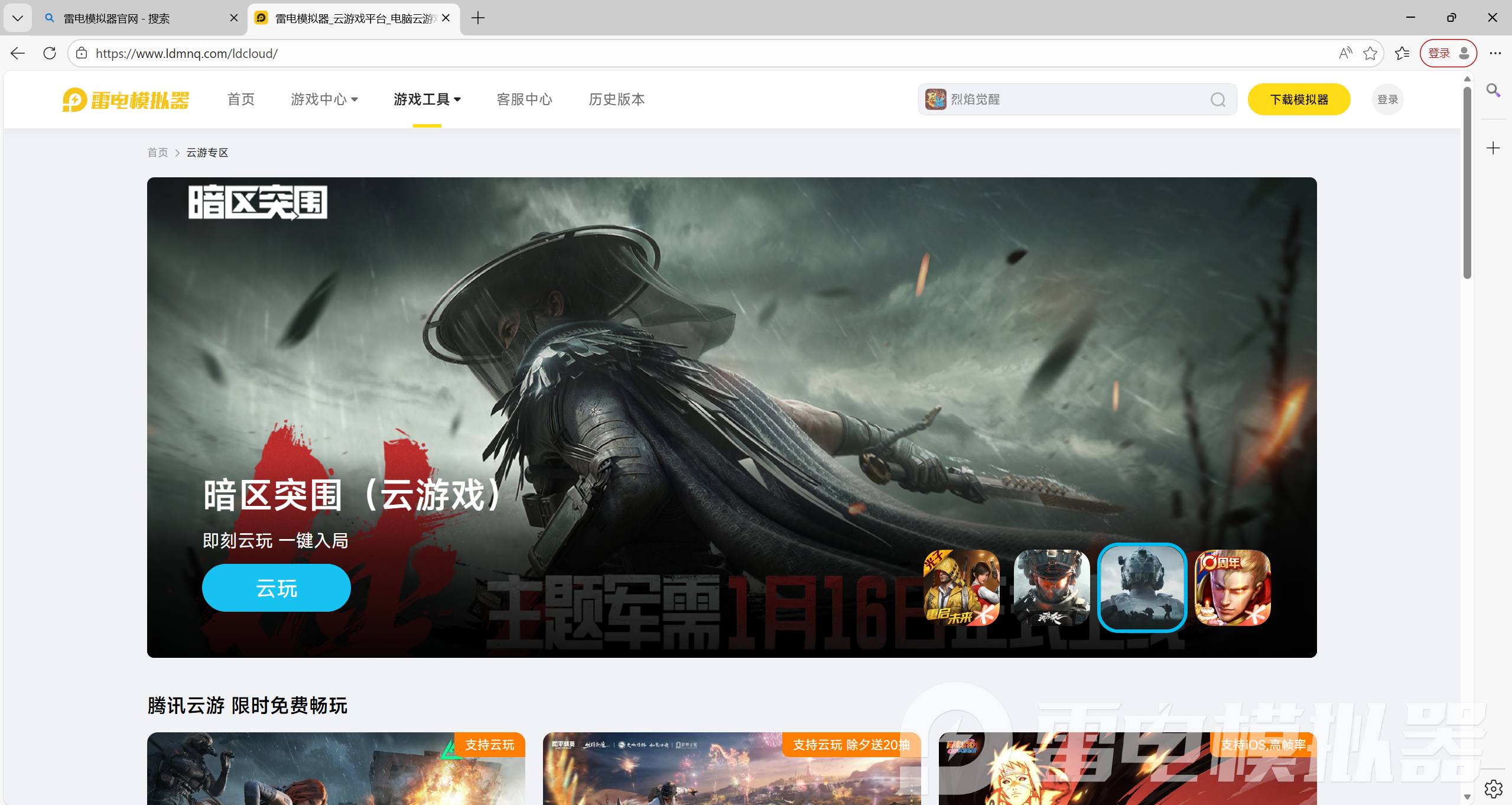Click the LDPlayer logo in the header

tap(126, 100)
